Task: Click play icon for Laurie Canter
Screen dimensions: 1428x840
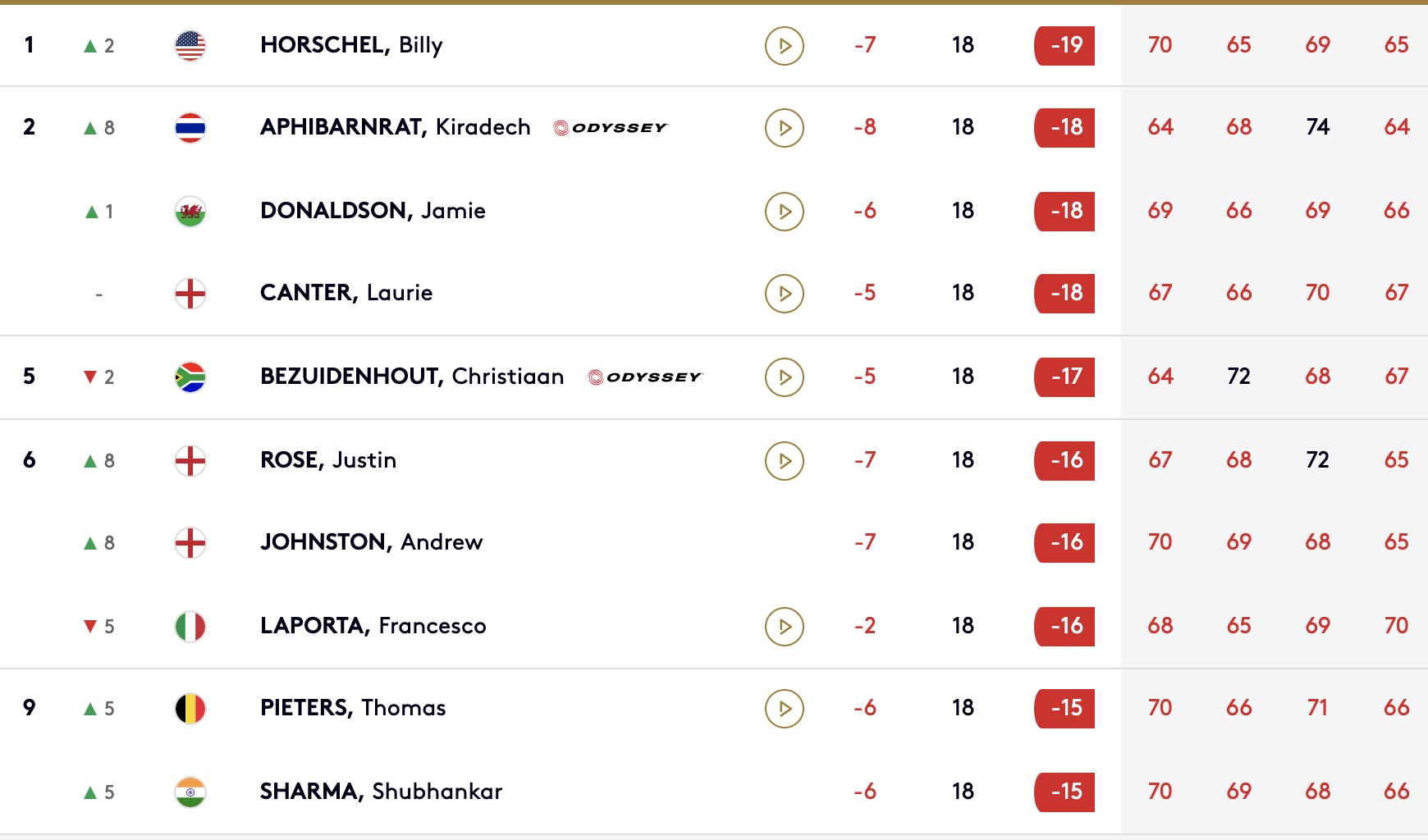Action: coord(784,294)
